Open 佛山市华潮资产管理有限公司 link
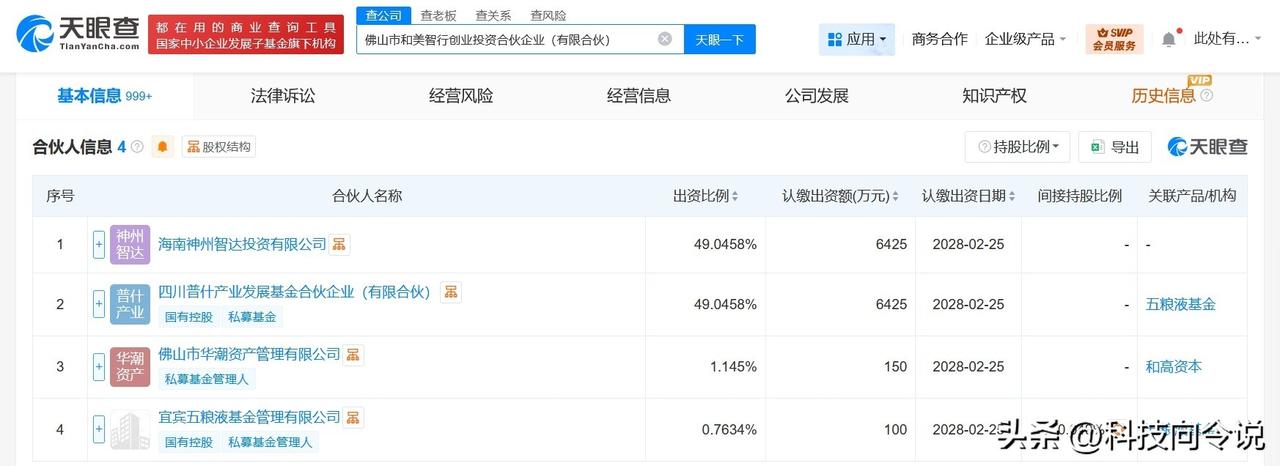Screen dimensions: 1280x466 250,354
